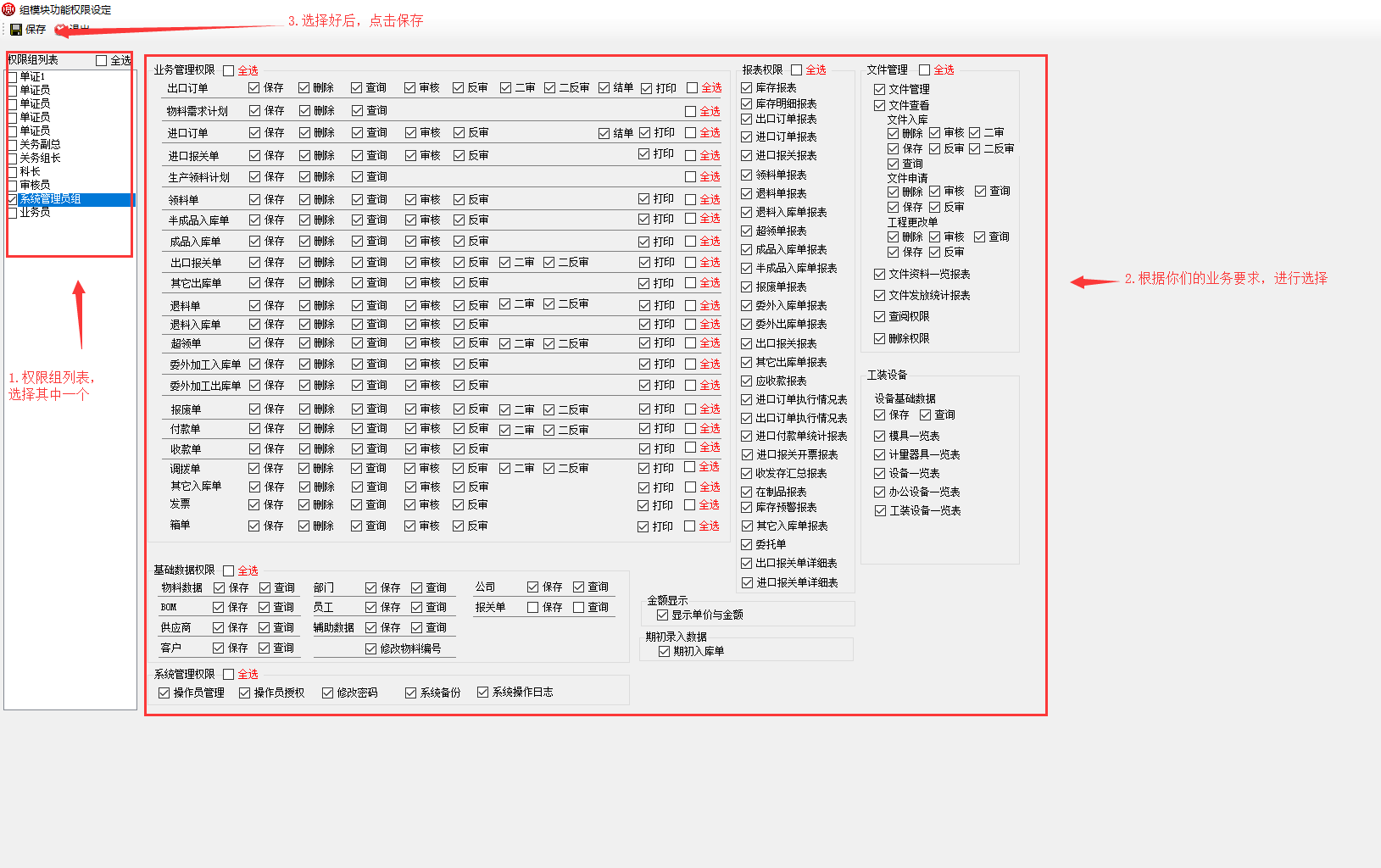Uncheck 显示单价与金额 checkbox
Screen dimensions: 1381x868
[x=662, y=615]
